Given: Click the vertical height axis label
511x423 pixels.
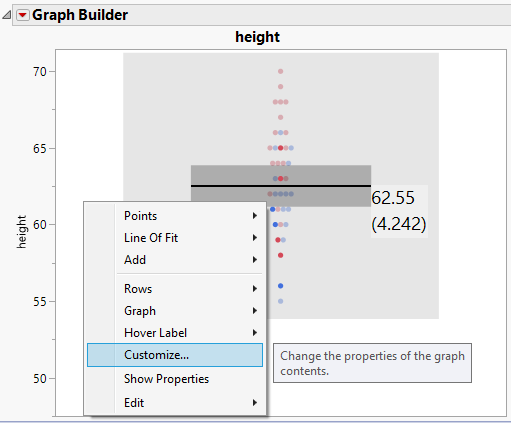Looking at the screenshot, I should tap(21, 232).
